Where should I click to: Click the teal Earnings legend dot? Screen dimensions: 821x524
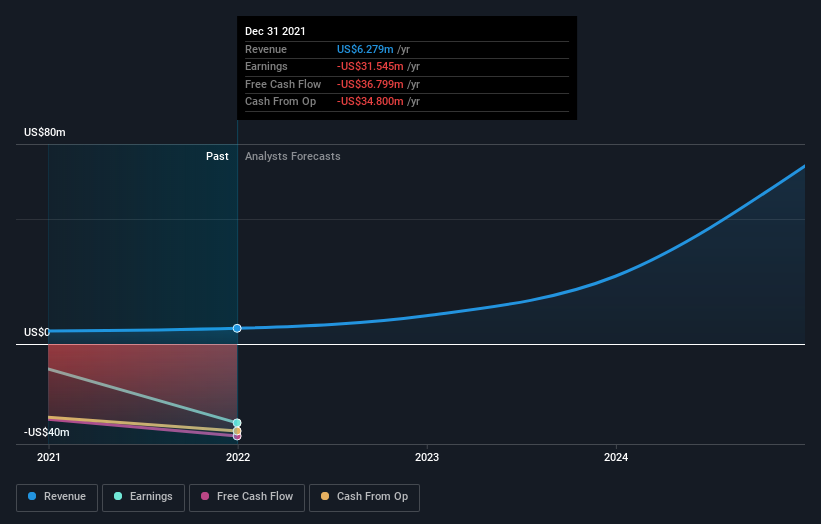[x=118, y=496]
